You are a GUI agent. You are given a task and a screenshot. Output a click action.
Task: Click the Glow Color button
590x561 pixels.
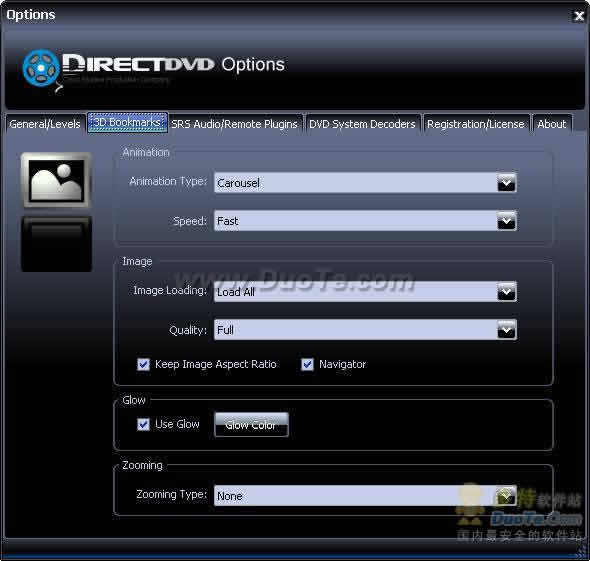tap(251, 424)
